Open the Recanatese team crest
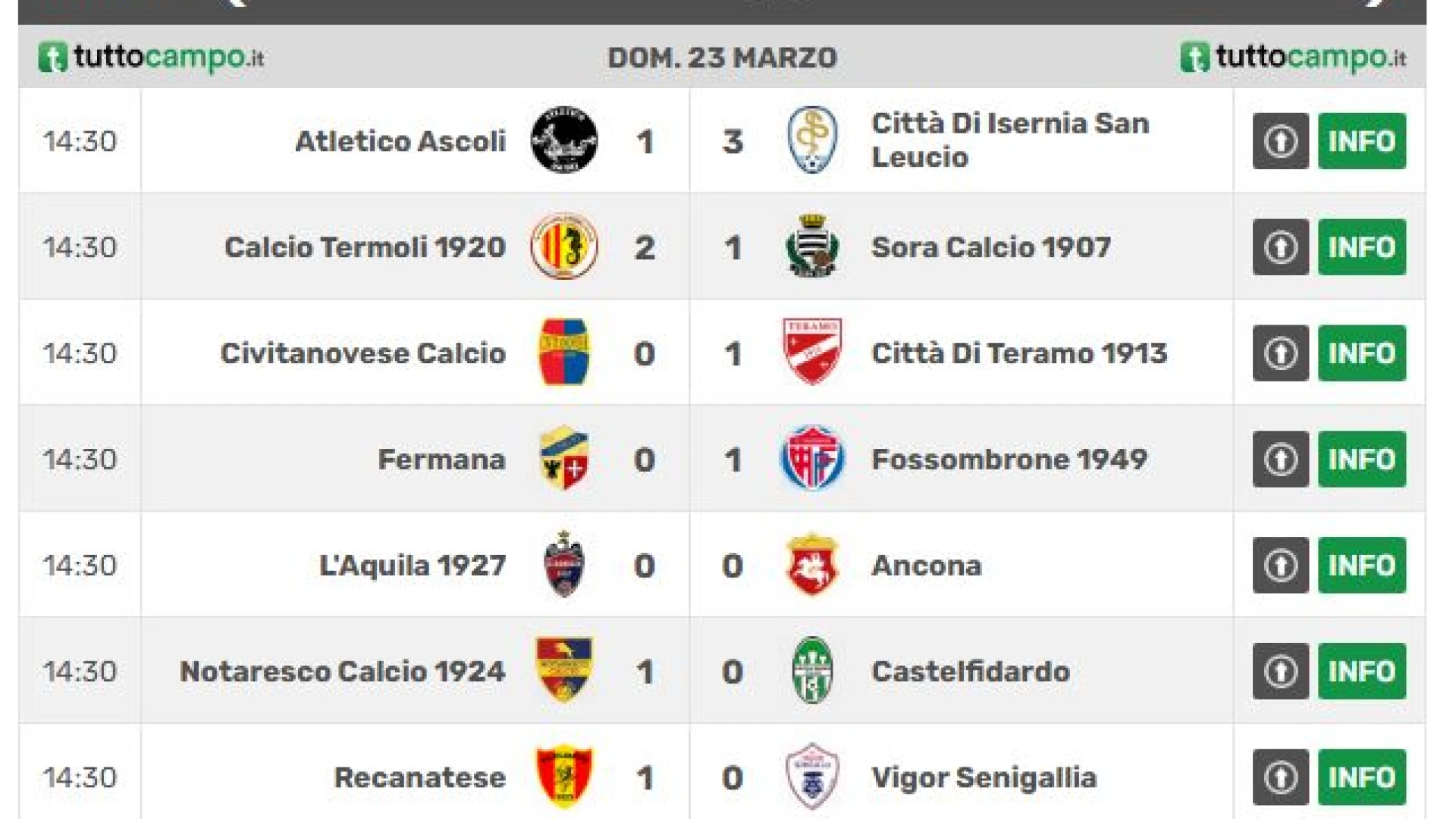 click(563, 777)
